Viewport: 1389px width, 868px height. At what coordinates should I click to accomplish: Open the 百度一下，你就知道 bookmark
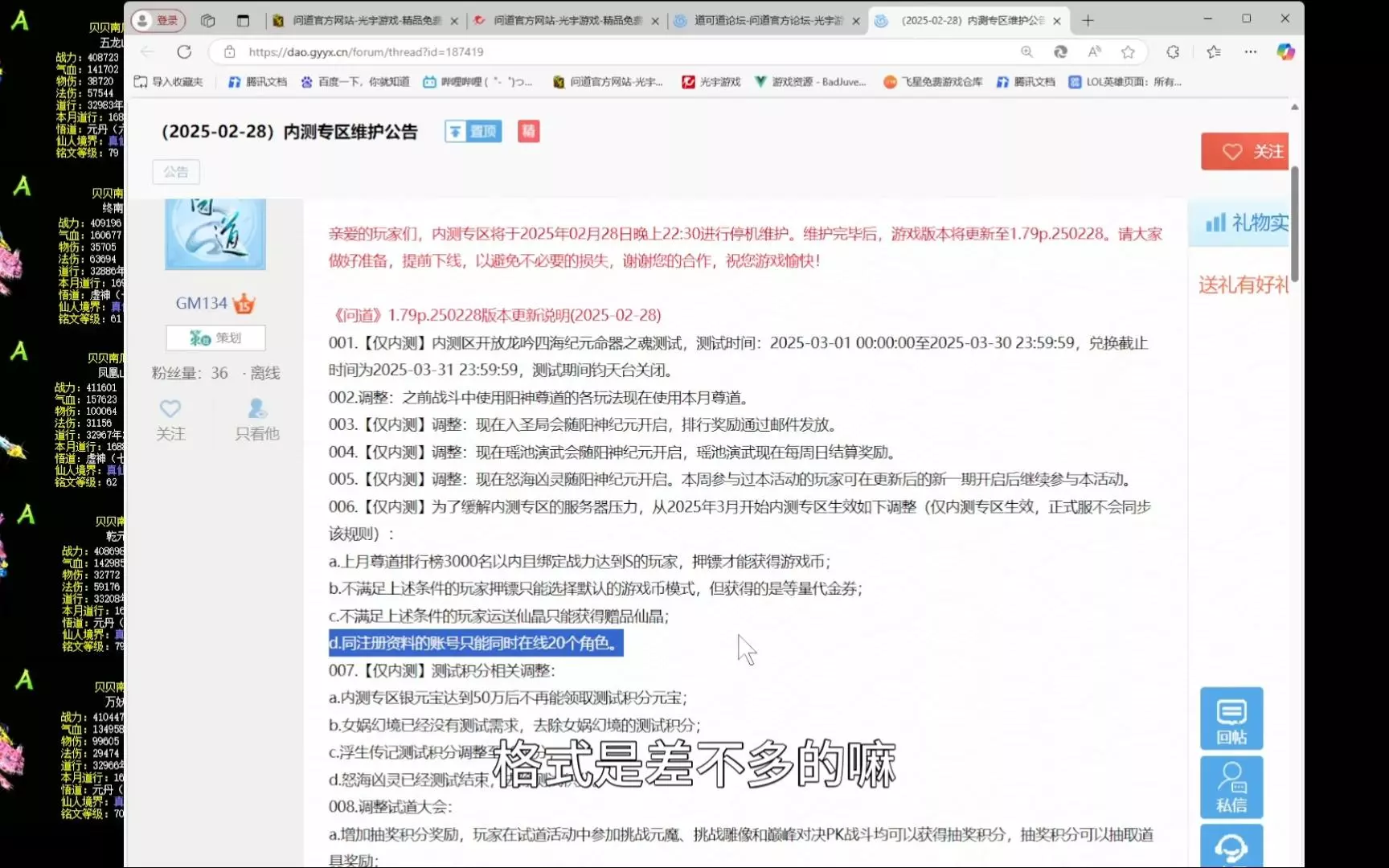(354, 82)
